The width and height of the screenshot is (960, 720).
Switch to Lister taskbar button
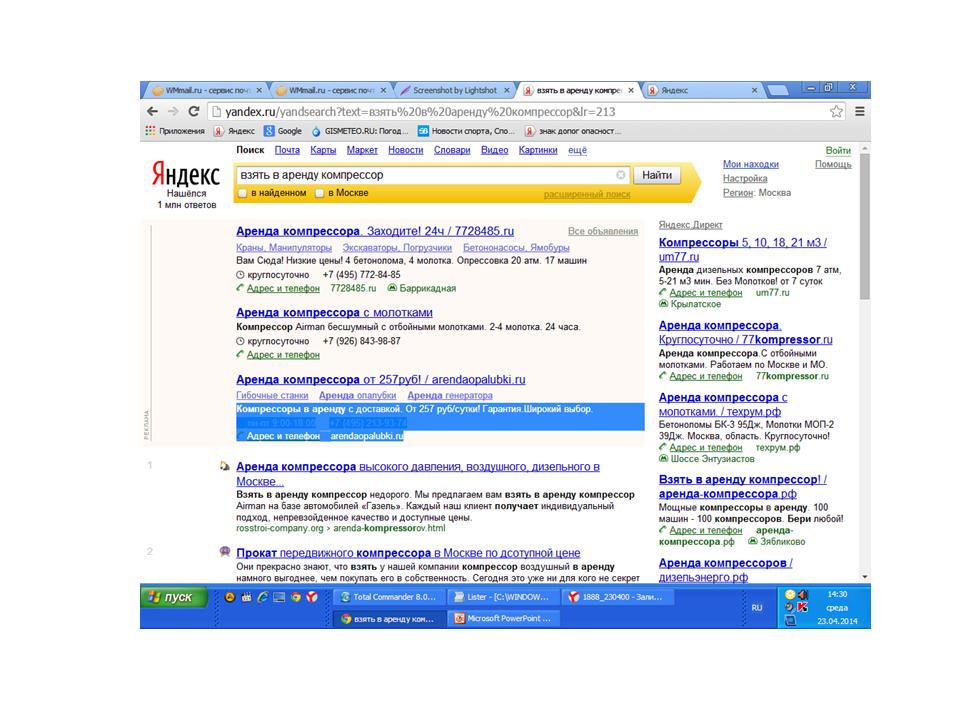pyautogui.click(x=503, y=597)
